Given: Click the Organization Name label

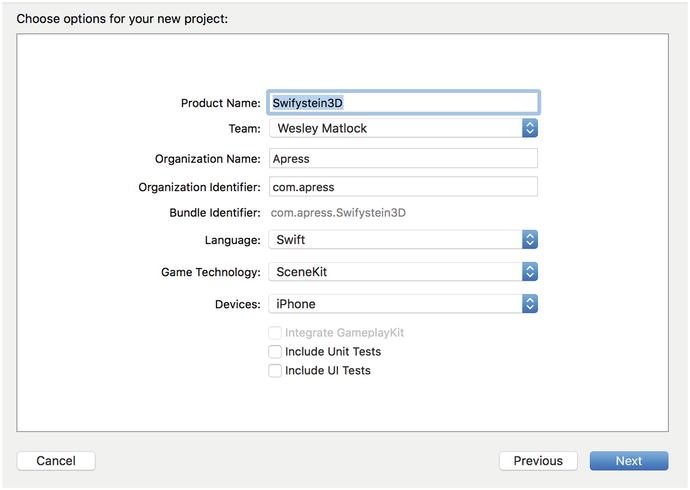Looking at the screenshot, I should tap(207, 159).
